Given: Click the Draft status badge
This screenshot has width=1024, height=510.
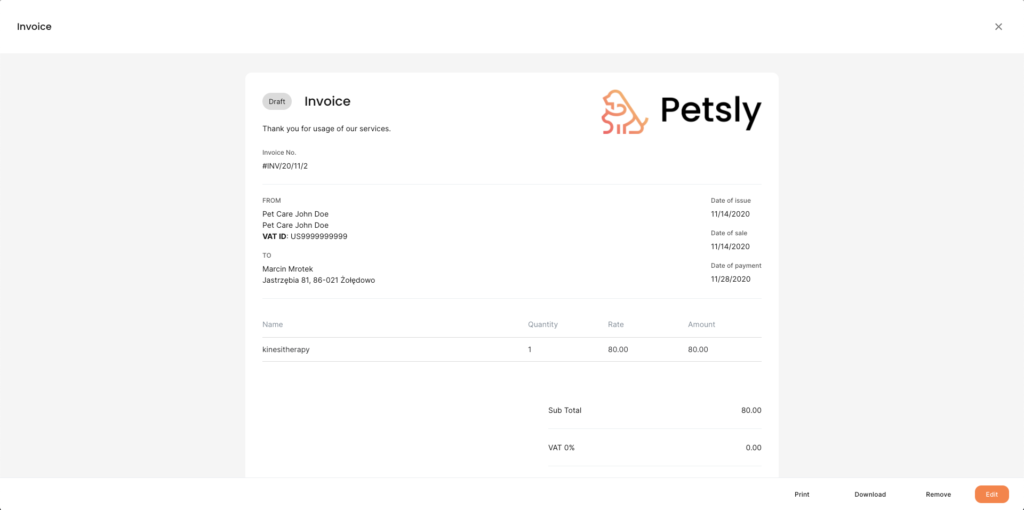Looking at the screenshot, I should pos(277,102).
